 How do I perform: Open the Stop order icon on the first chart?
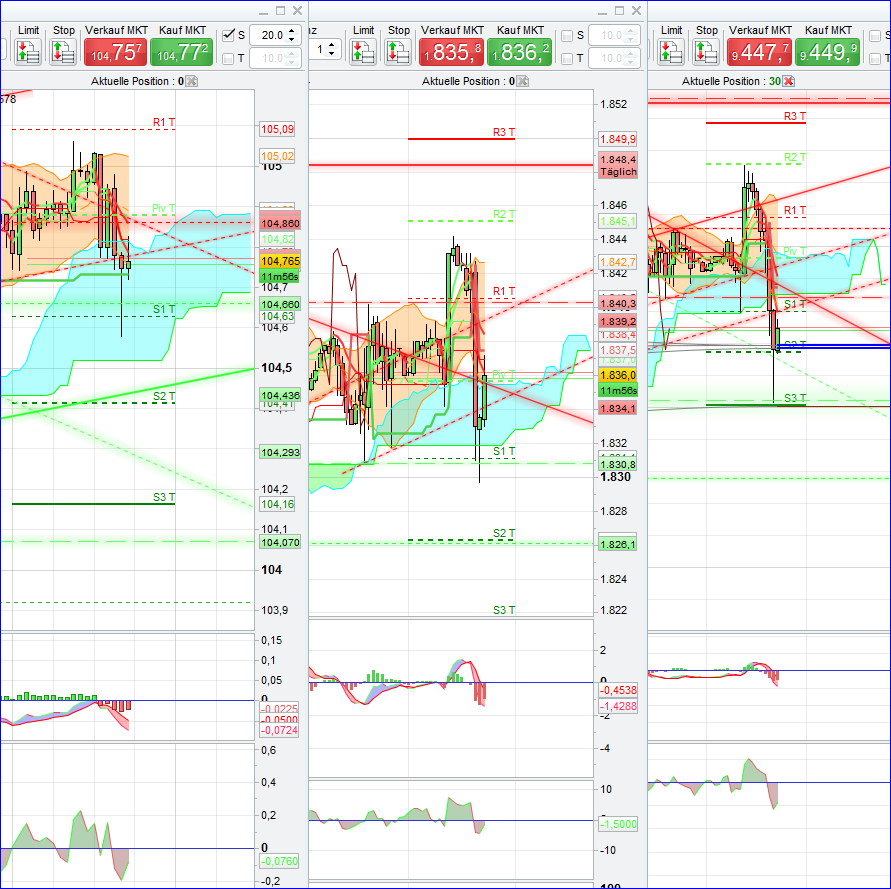[x=62, y=48]
